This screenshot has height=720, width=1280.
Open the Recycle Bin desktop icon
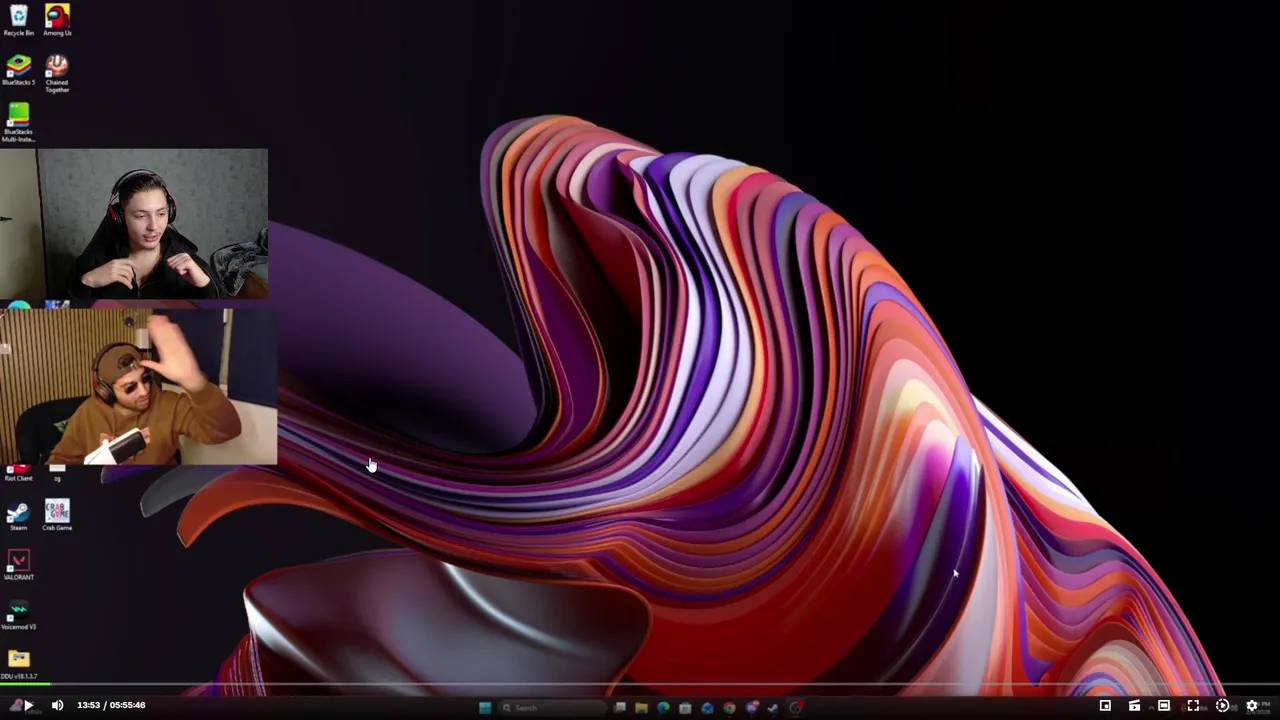[x=19, y=19]
